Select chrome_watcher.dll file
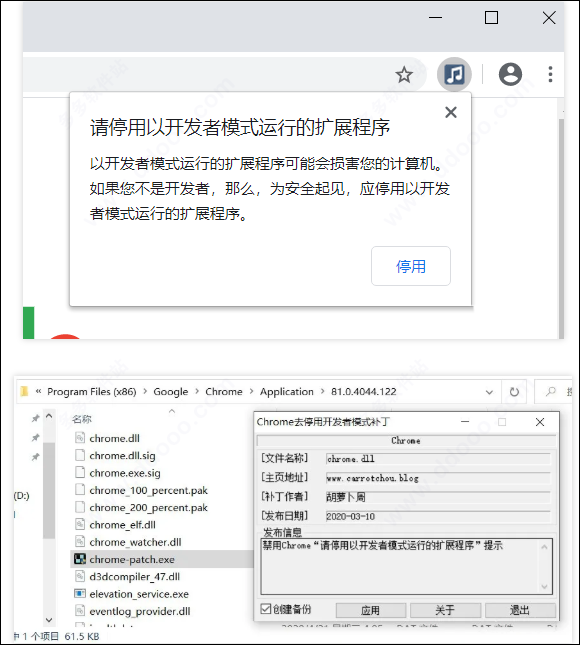Screen dimensions: 580x645 pos(135,542)
